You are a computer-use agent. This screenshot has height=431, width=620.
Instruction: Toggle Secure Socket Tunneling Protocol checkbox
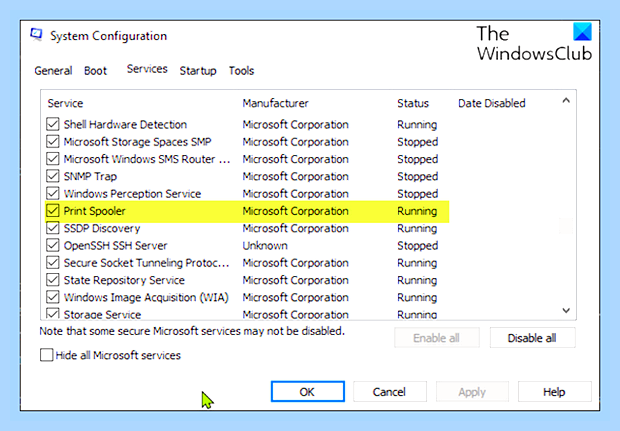coord(53,263)
